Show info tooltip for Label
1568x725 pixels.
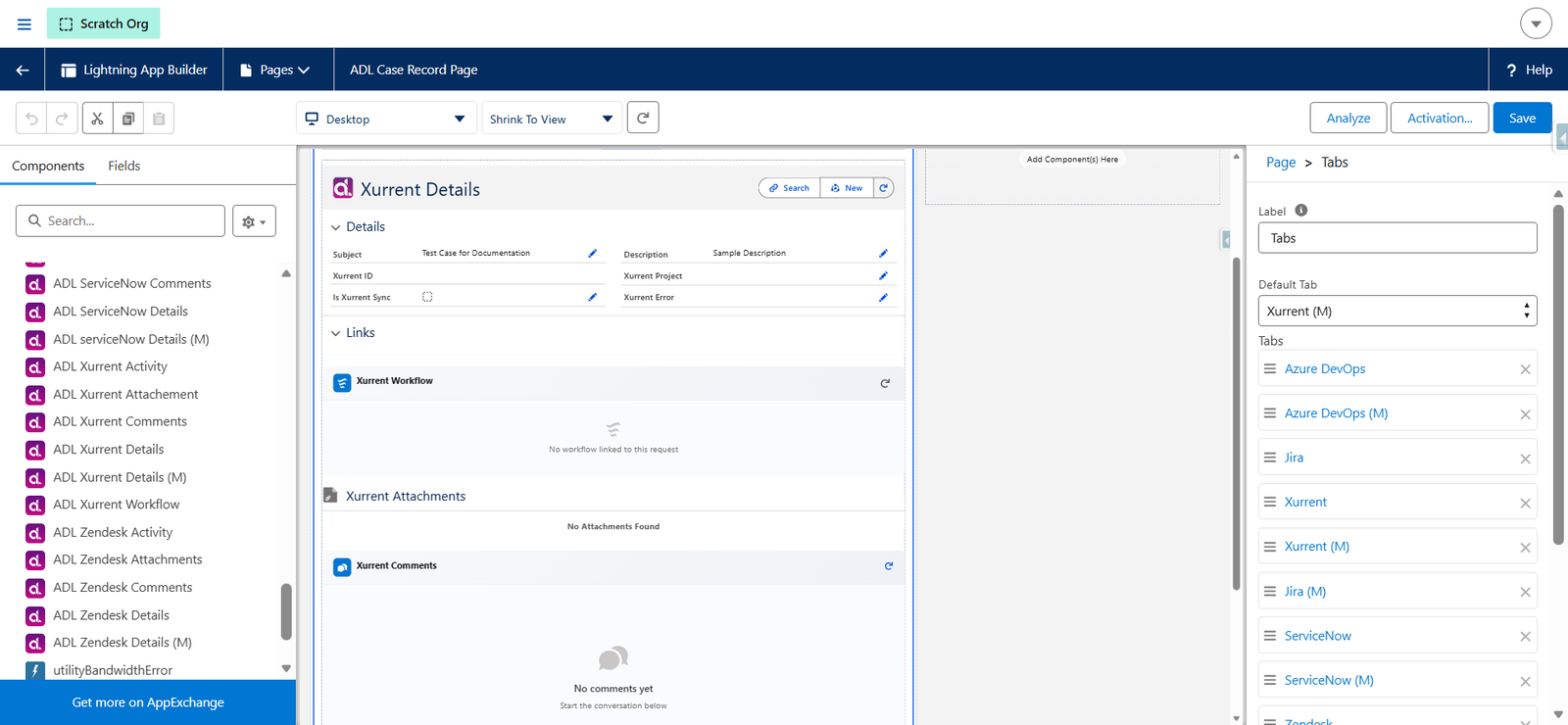[1301, 211]
